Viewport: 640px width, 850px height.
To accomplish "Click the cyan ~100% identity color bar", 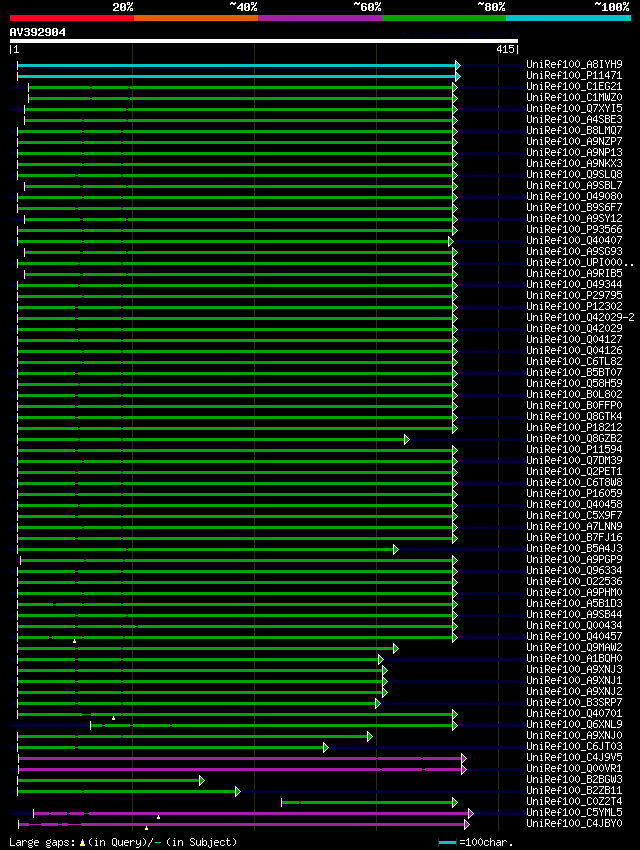I will click(568, 18).
